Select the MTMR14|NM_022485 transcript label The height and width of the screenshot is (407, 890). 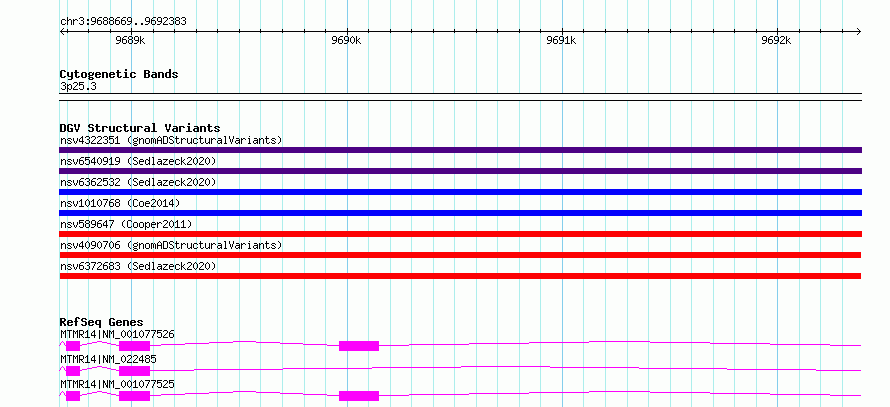point(108,359)
